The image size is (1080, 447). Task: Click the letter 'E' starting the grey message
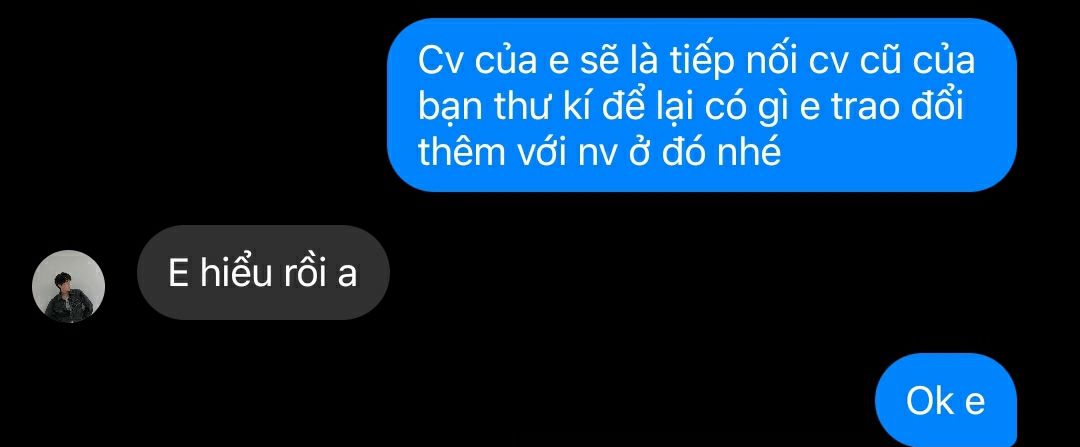[x=178, y=274]
